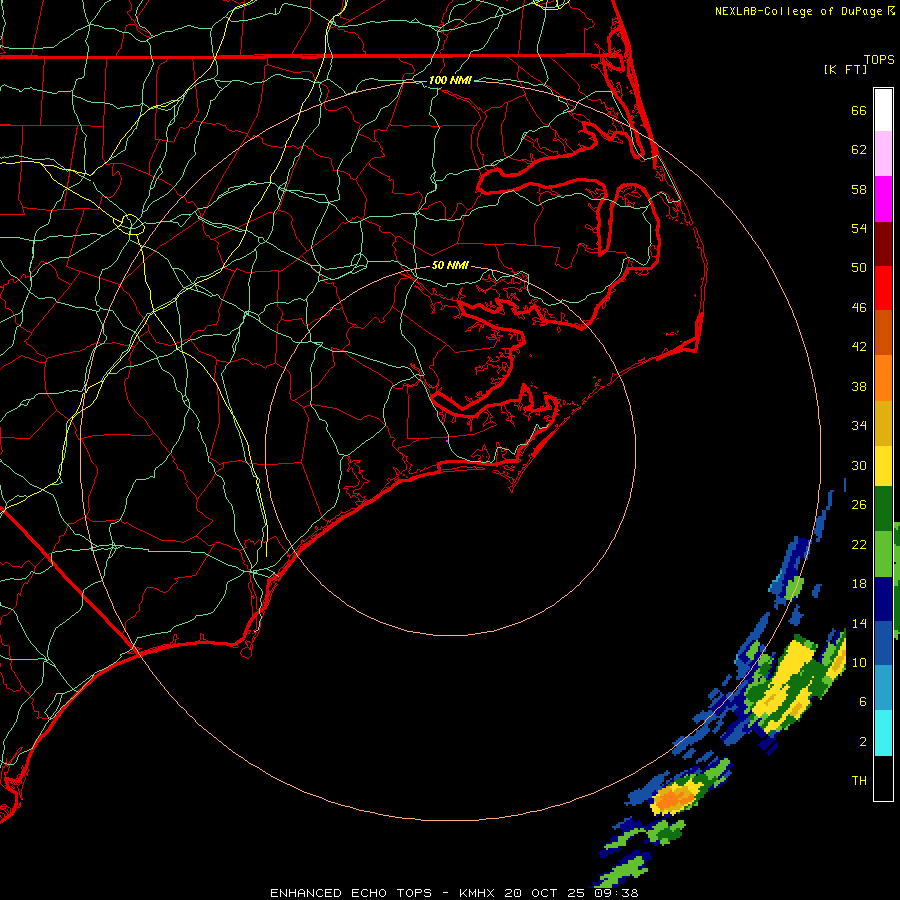This screenshot has height=900, width=900.
Task: Click the '30' legend value
Action: [859, 465]
